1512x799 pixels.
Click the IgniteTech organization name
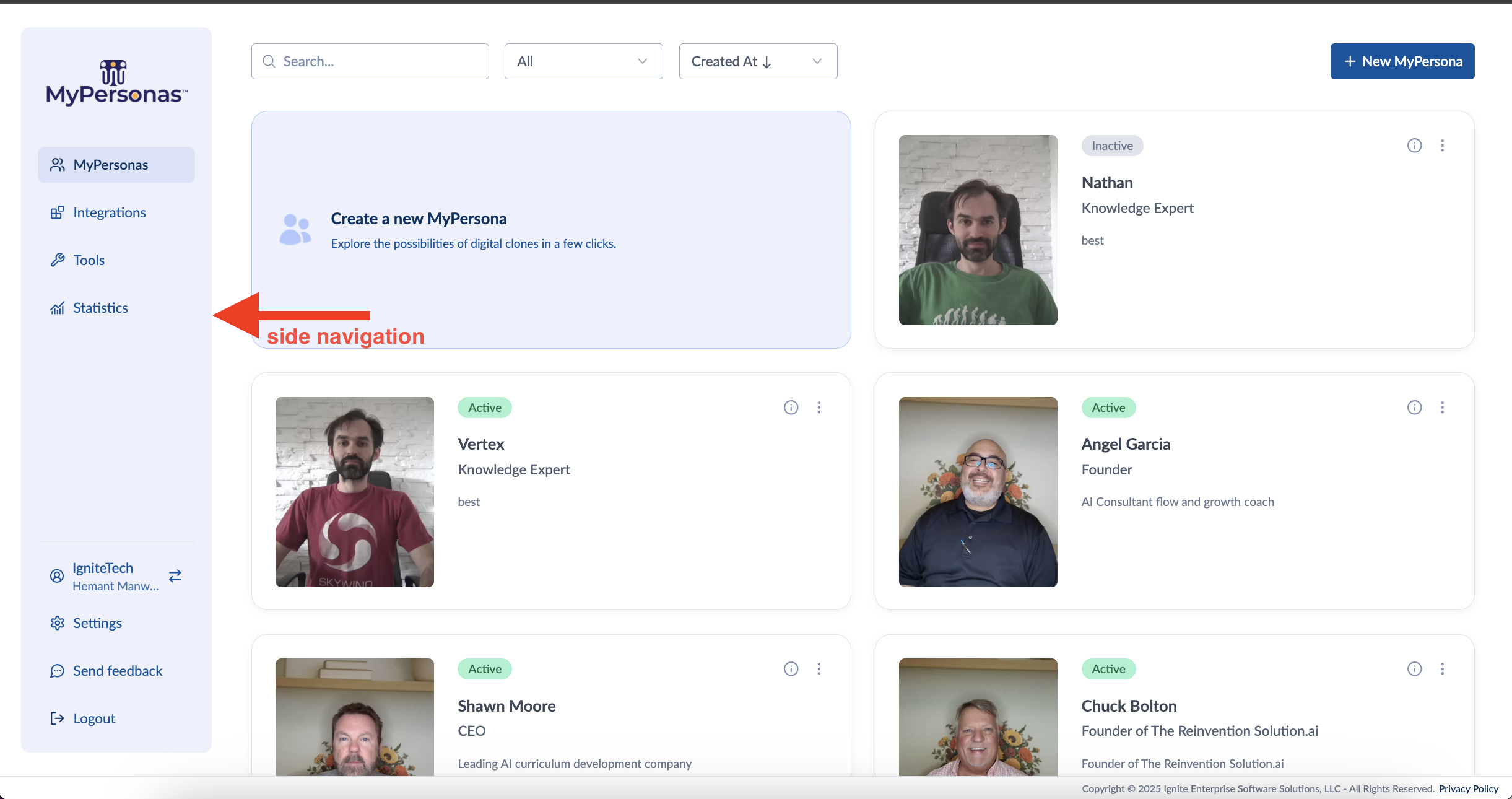103,568
